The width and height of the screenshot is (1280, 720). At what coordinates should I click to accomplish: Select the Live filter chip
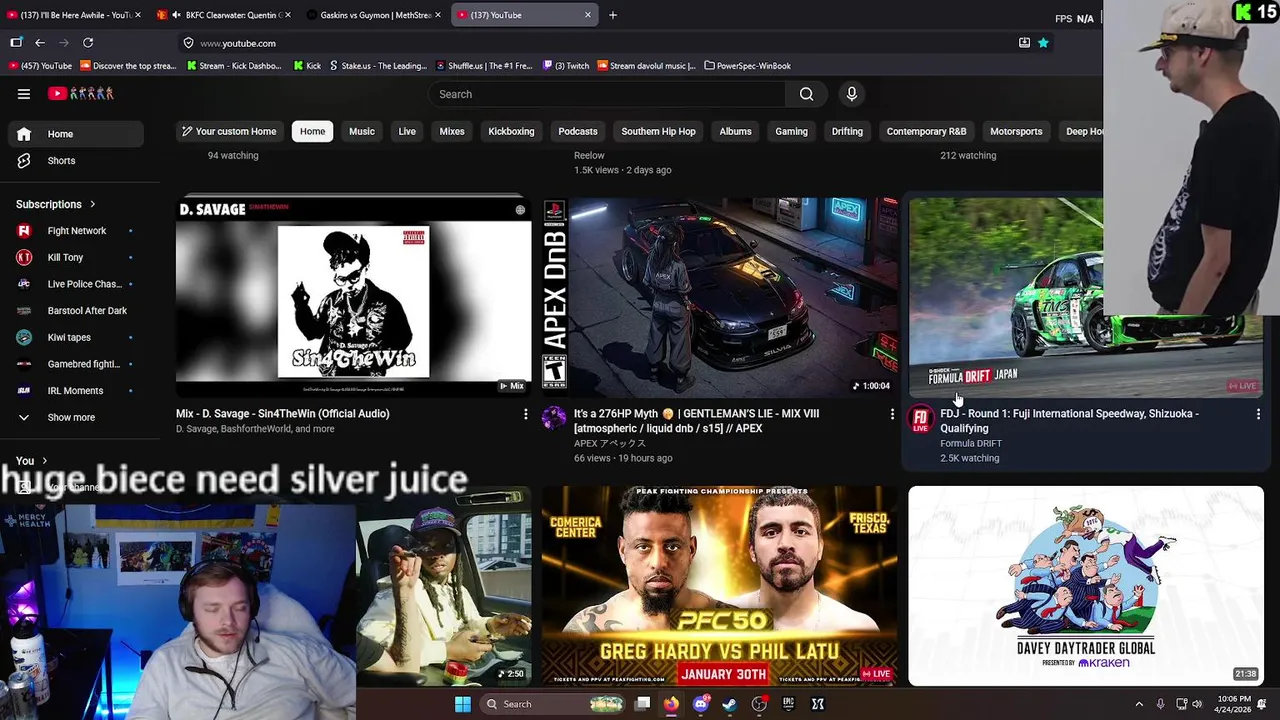[407, 131]
